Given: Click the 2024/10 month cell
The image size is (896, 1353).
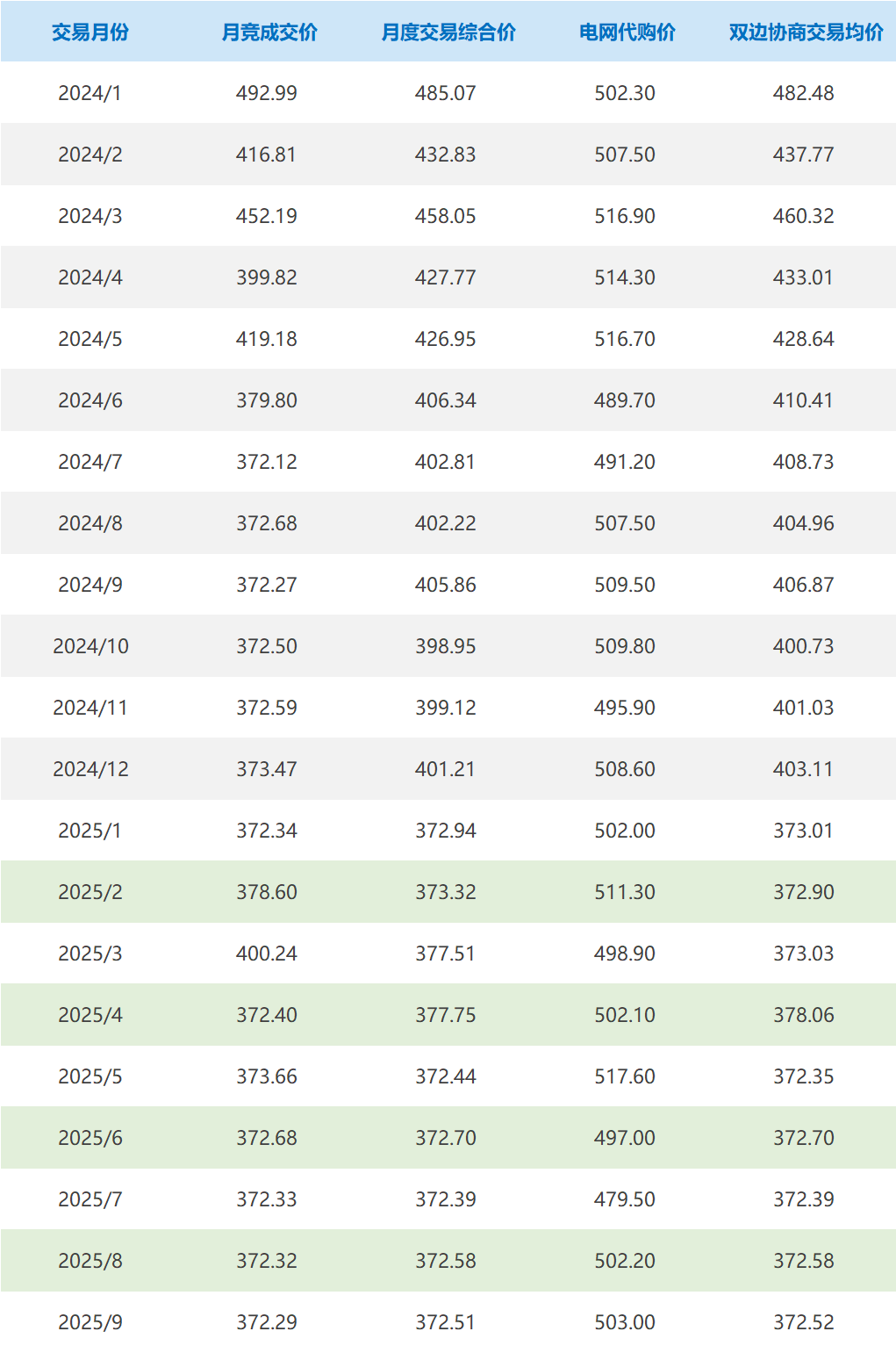Looking at the screenshot, I should 90,646.
